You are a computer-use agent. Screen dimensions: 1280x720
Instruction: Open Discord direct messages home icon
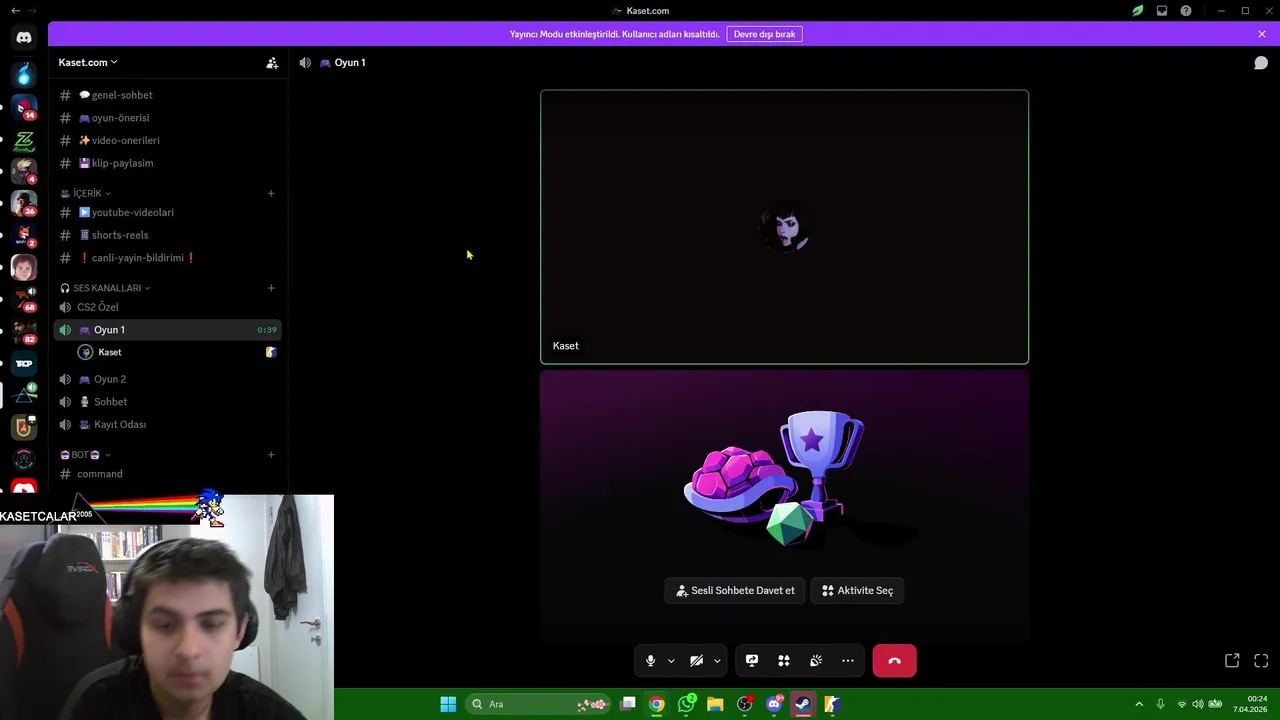pyautogui.click(x=24, y=38)
